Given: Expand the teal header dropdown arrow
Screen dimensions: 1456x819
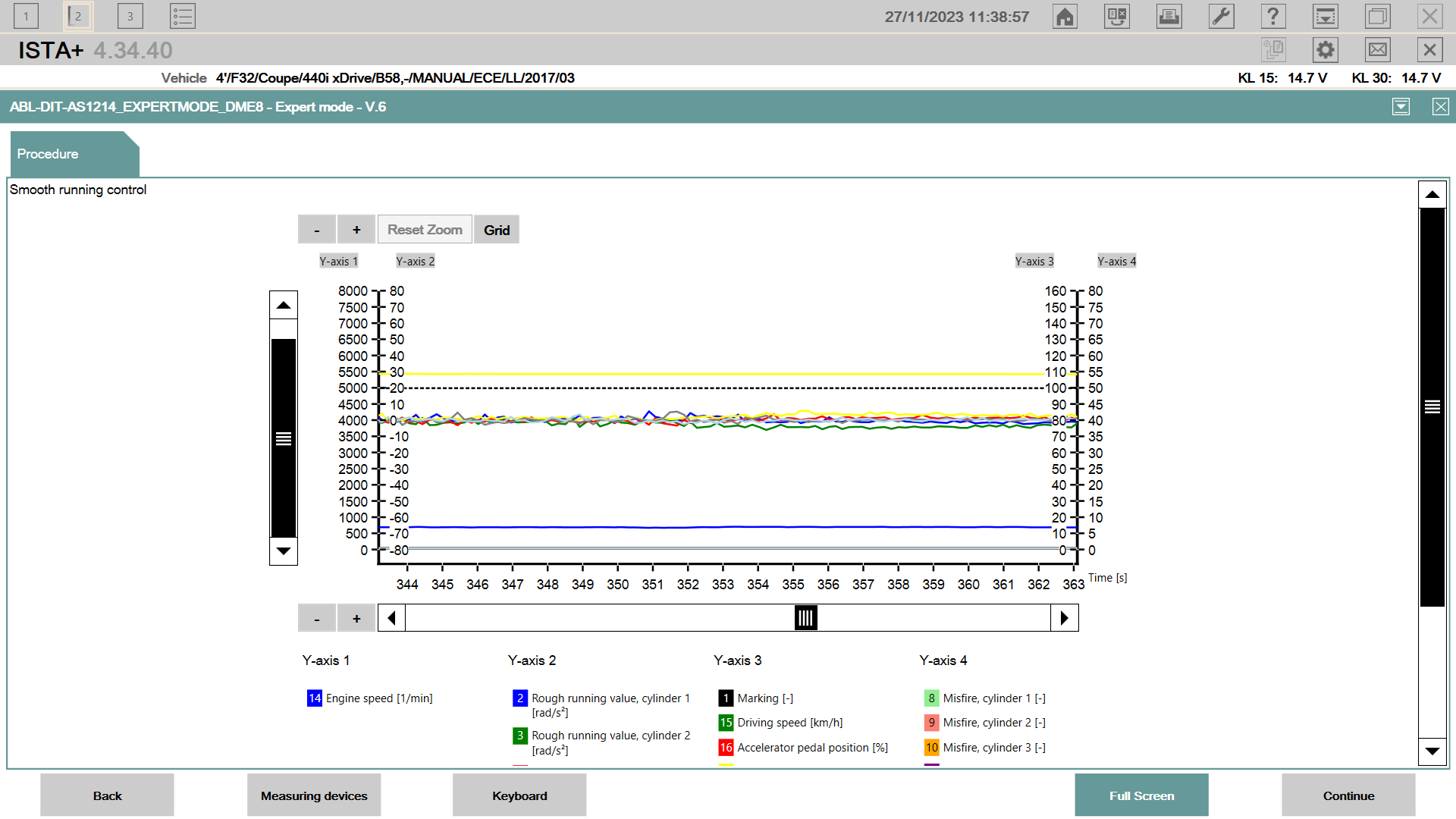Looking at the screenshot, I should click(x=1401, y=107).
